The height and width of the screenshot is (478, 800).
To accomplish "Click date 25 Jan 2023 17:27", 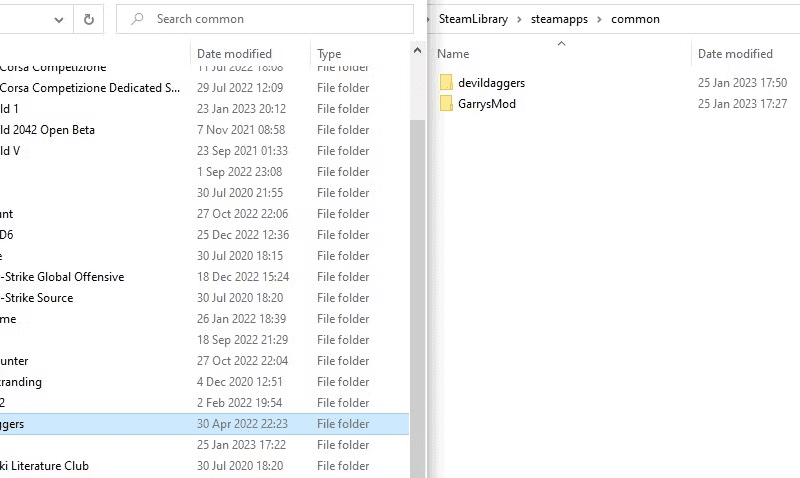I will click(x=742, y=104).
